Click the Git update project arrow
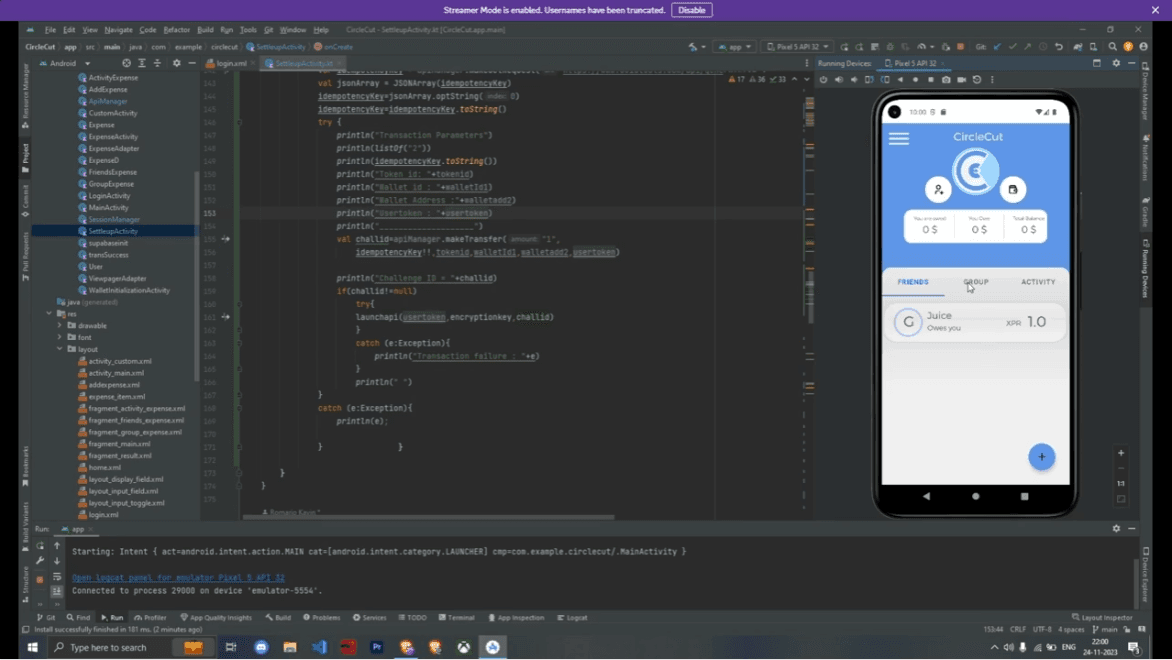1172x660 pixels. [x=997, y=47]
